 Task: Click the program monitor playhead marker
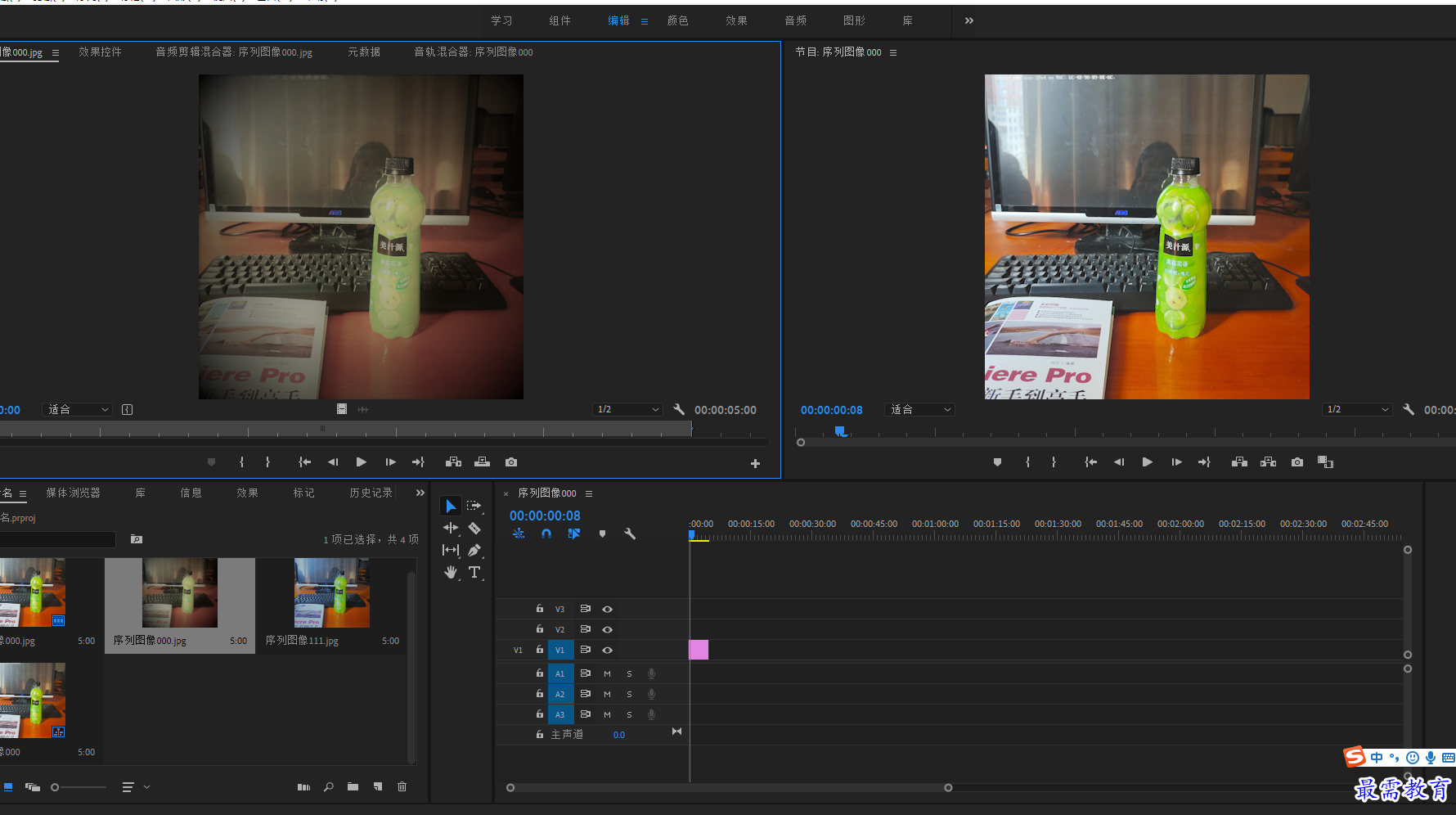[x=839, y=430]
